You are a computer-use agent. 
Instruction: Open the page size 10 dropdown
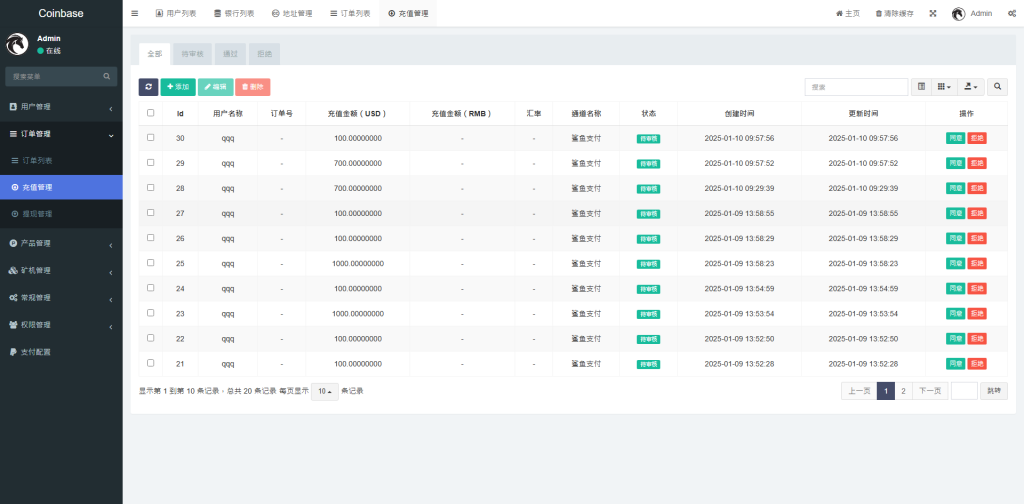[x=324, y=391]
